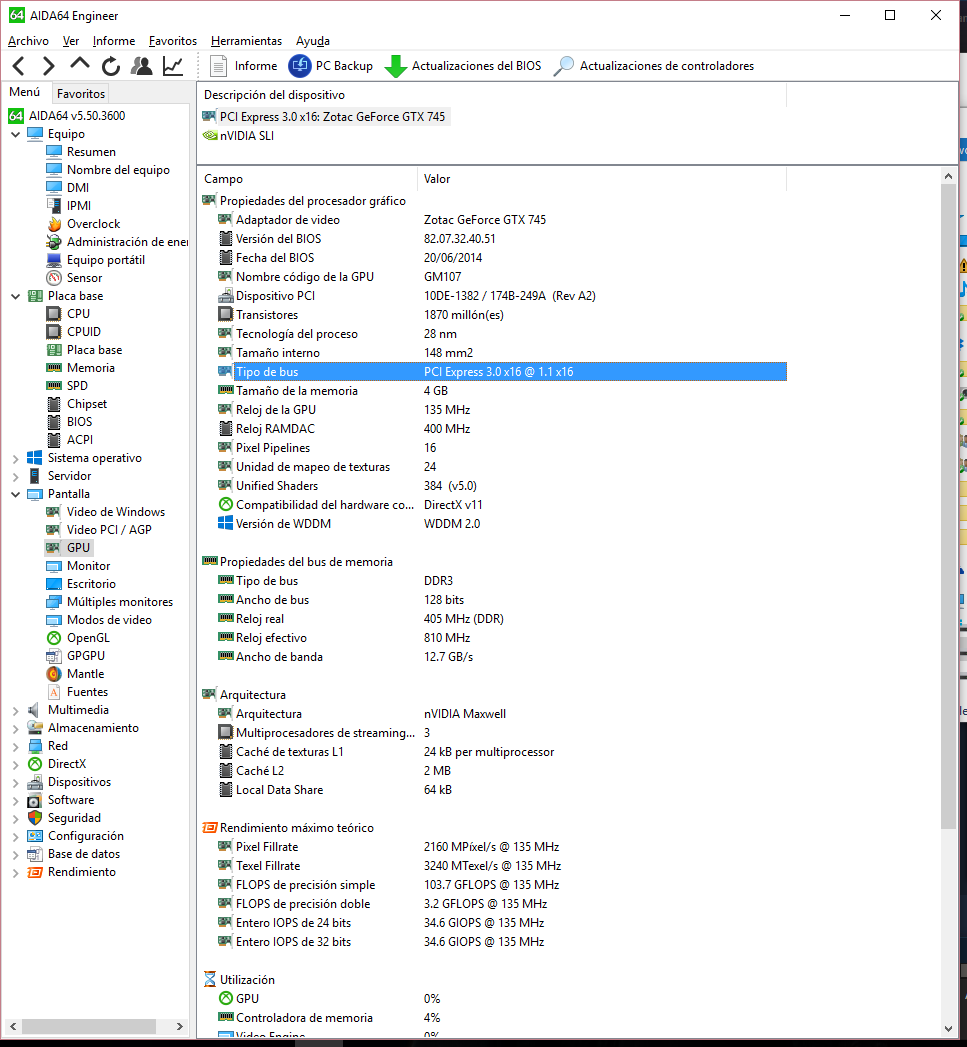Go forward with the right arrow icon
The width and height of the screenshot is (967, 1047).
click(x=48, y=66)
